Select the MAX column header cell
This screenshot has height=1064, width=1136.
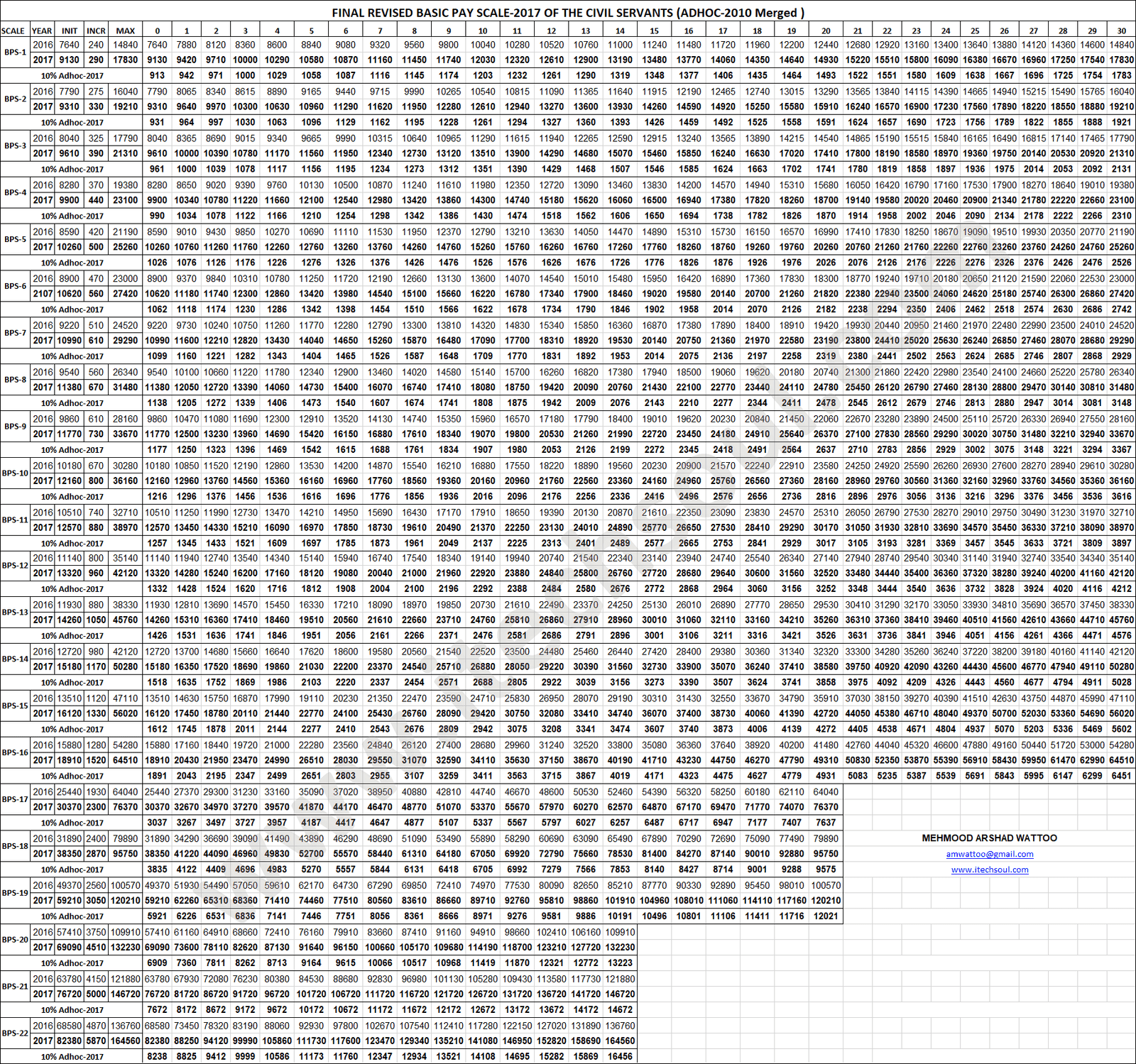point(126,31)
